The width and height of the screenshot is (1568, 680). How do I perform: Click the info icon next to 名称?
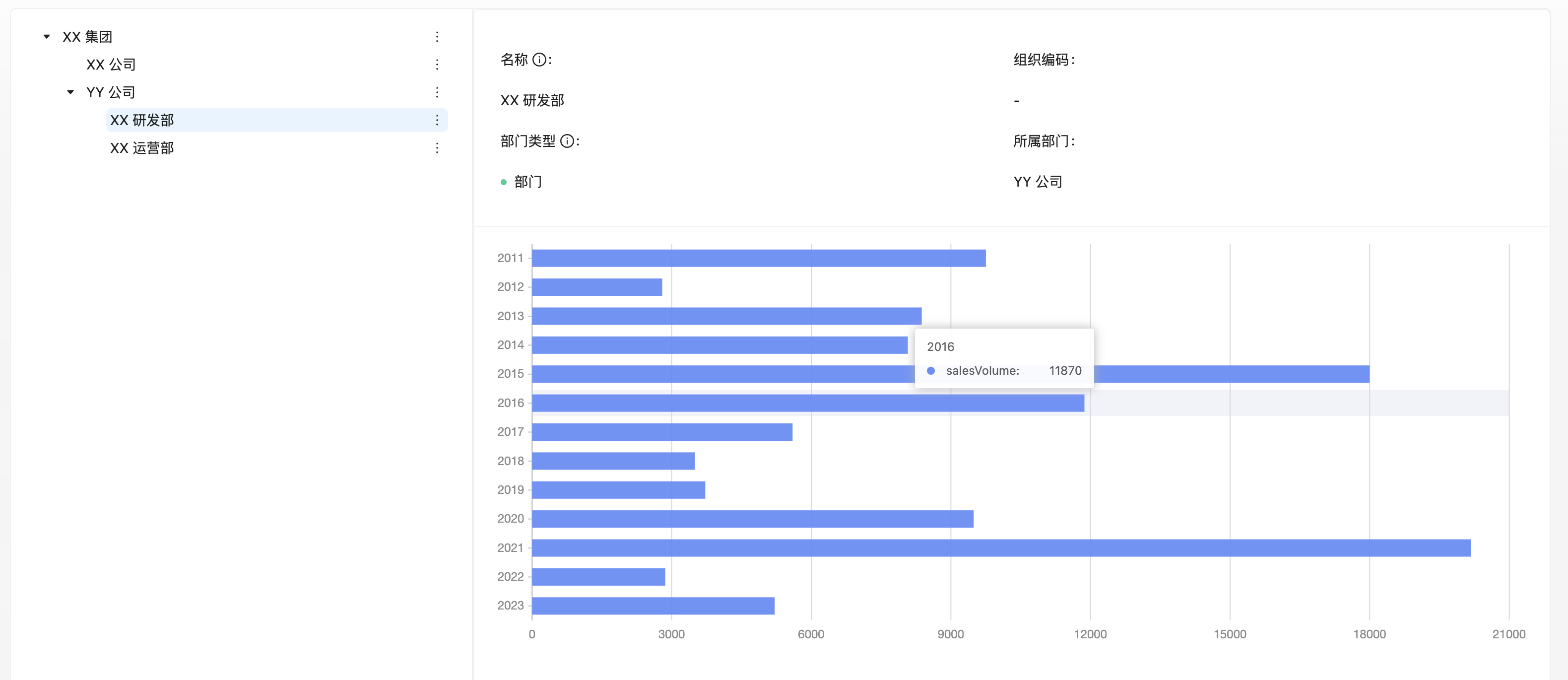point(539,60)
